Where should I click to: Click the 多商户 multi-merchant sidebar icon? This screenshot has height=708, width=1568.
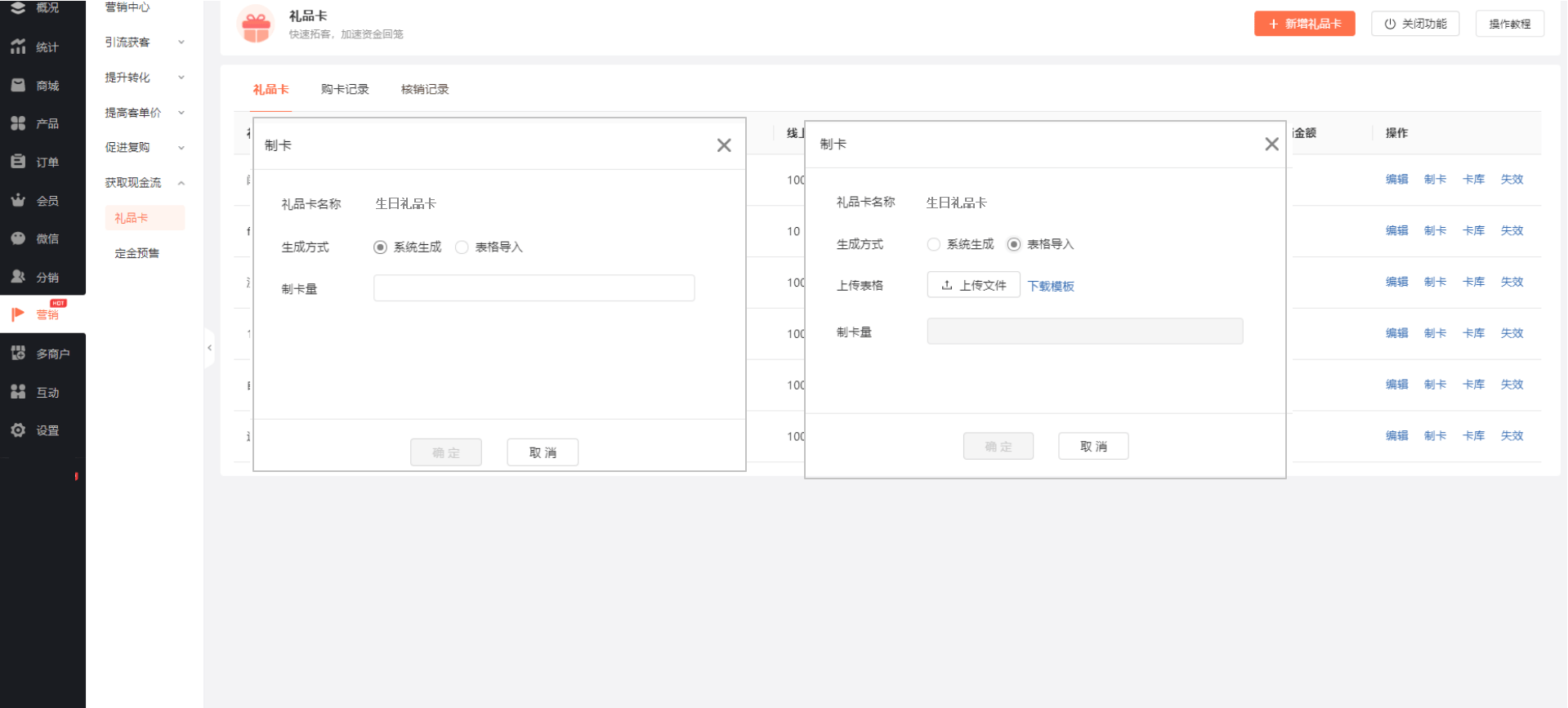click(18, 354)
